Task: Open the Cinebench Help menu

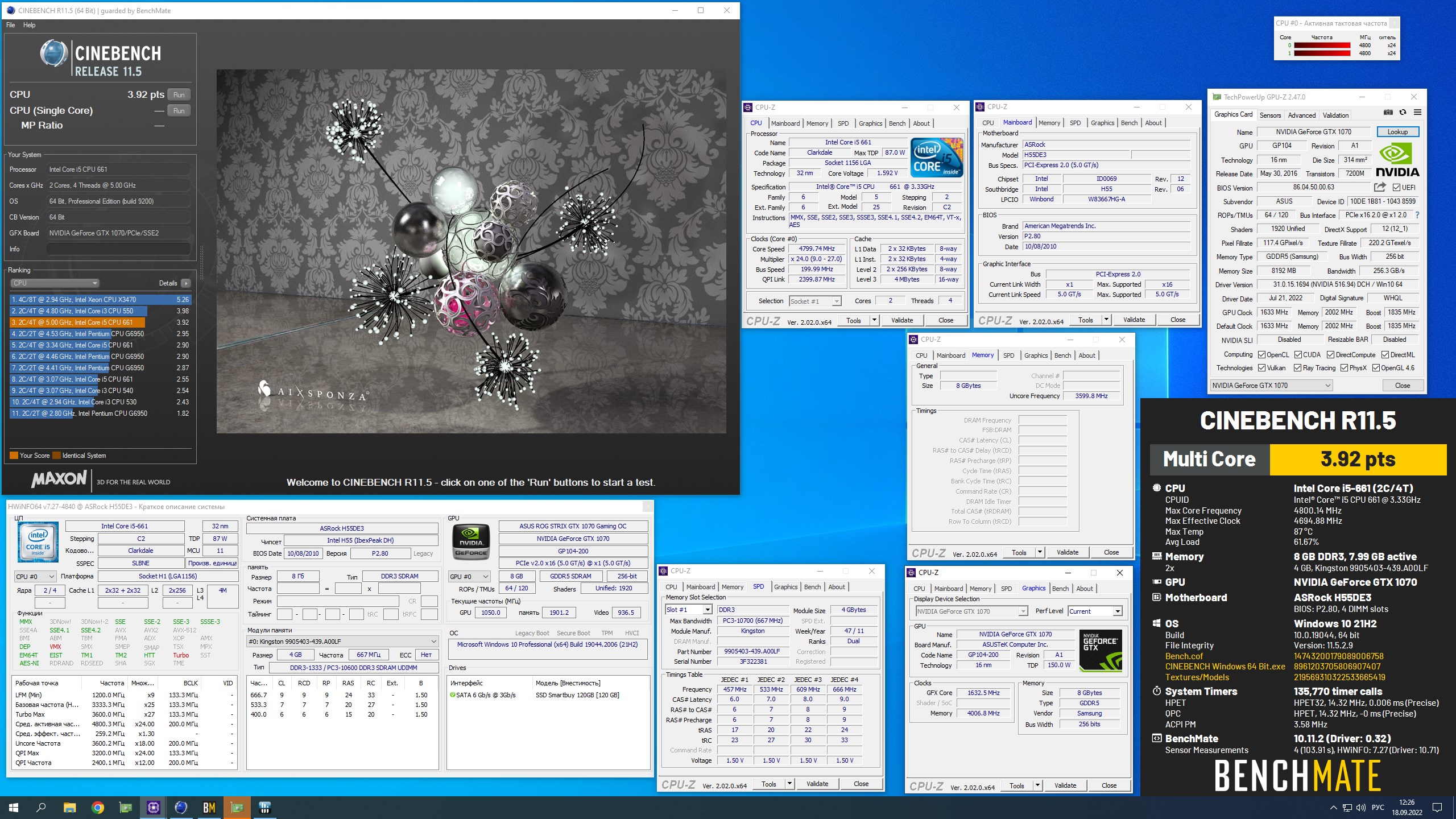Action: point(30,25)
